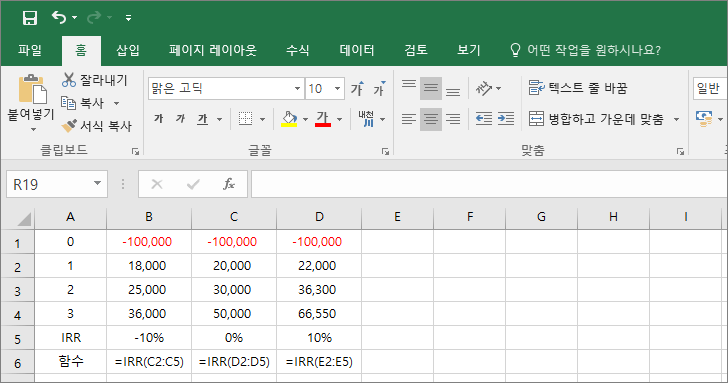Open the 글꼴 dialog launcher
This screenshot has width=728, height=383.
[385, 151]
